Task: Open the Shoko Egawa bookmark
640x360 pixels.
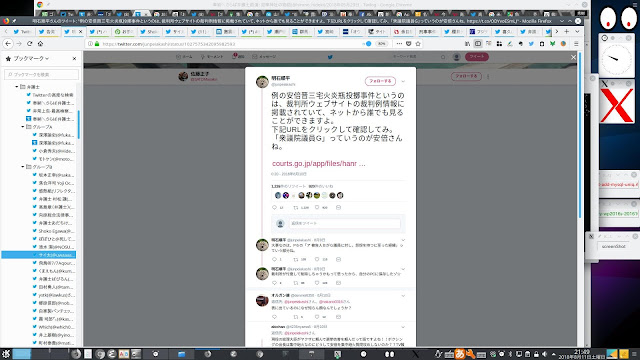Action: (x=53, y=231)
